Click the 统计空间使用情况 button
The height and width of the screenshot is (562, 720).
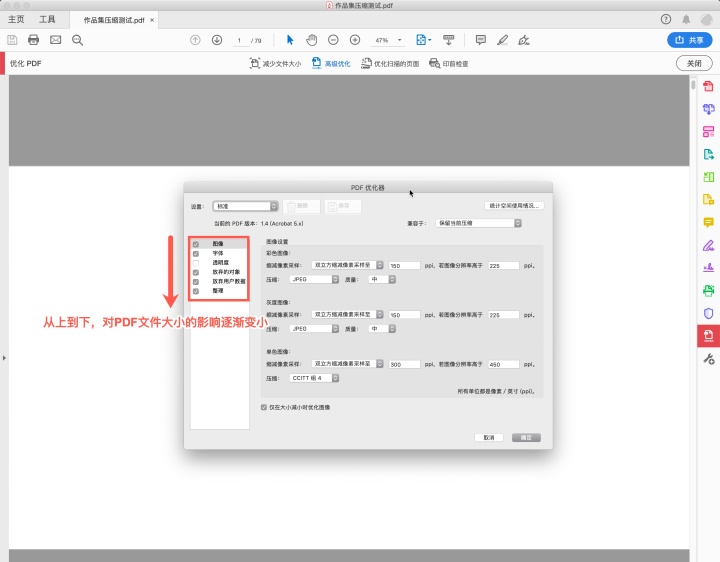click(x=514, y=206)
